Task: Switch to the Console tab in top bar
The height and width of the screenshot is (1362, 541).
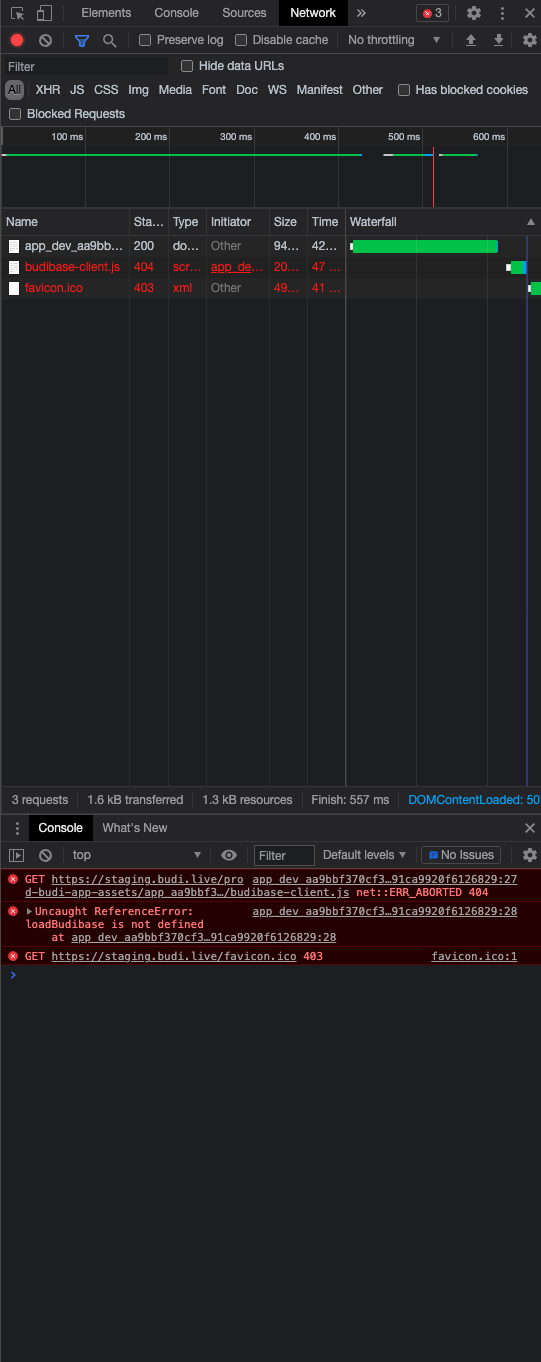Action: pos(176,13)
